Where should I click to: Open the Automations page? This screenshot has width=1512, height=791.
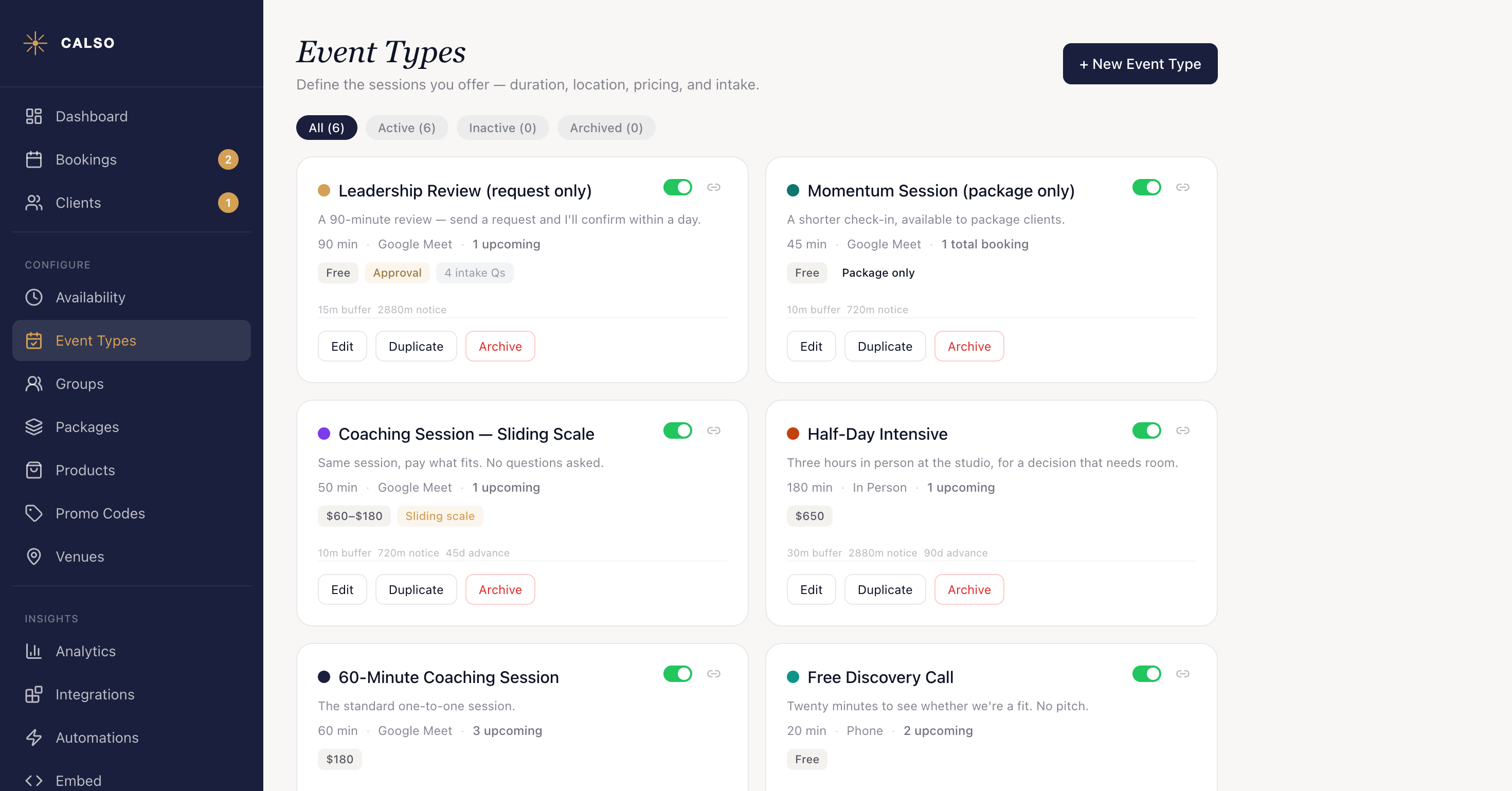coord(132,738)
